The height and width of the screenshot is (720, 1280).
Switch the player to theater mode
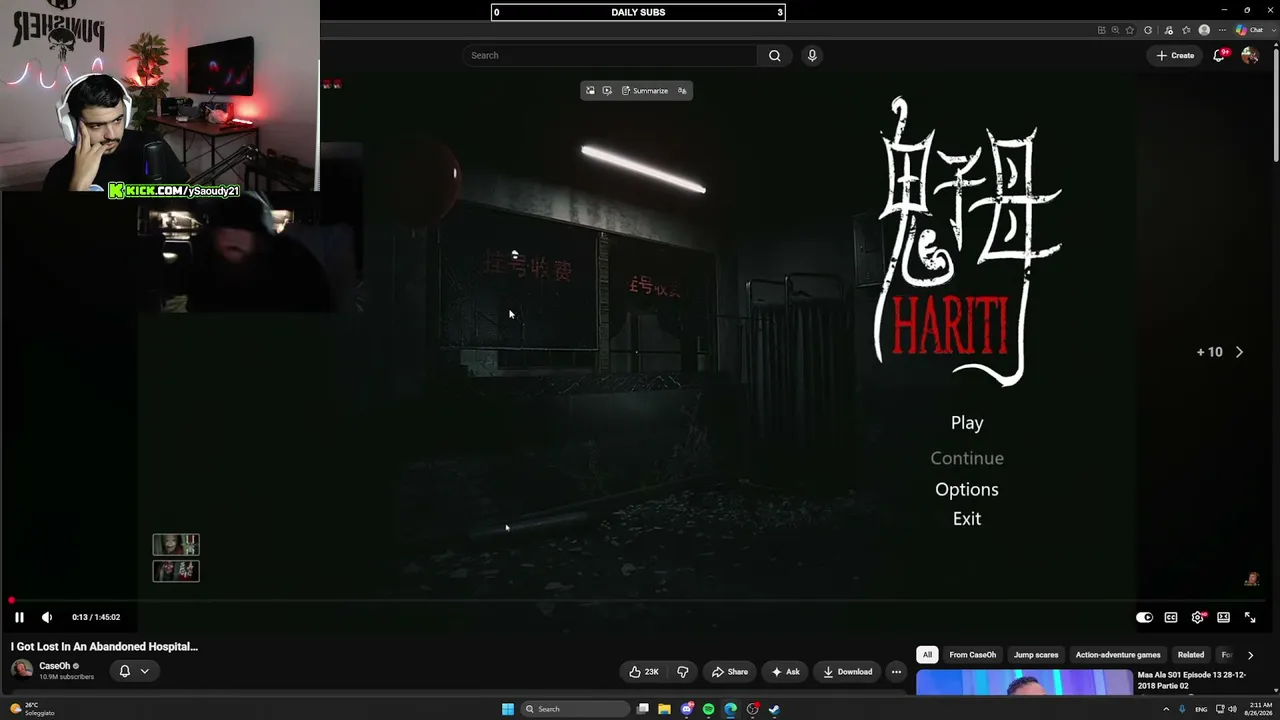click(x=1223, y=617)
